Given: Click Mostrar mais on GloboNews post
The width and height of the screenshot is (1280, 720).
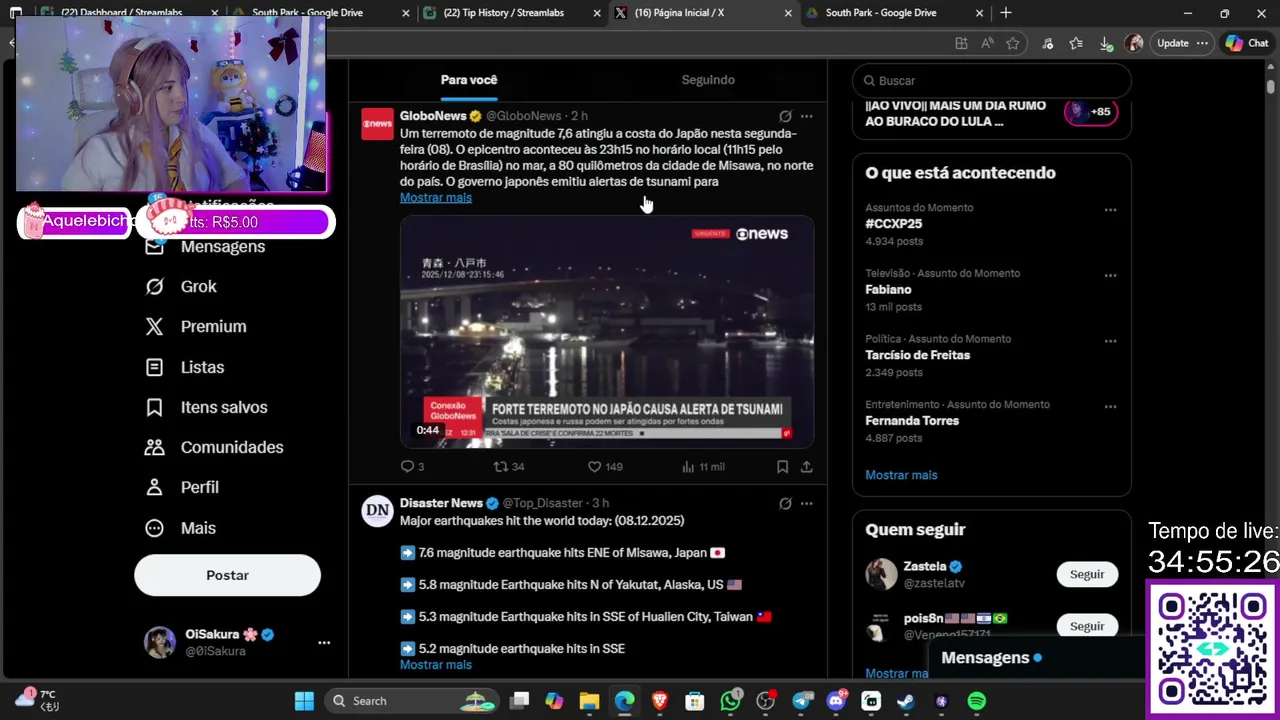Looking at the screenshot, I should click(x=436, y=197).
